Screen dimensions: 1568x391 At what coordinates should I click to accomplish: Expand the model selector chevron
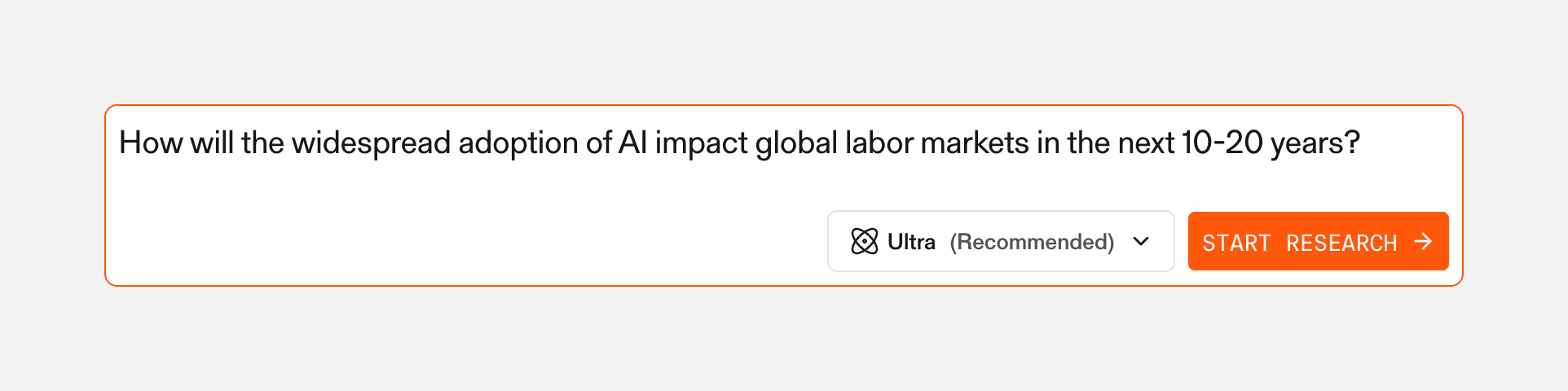[1141, 241]
